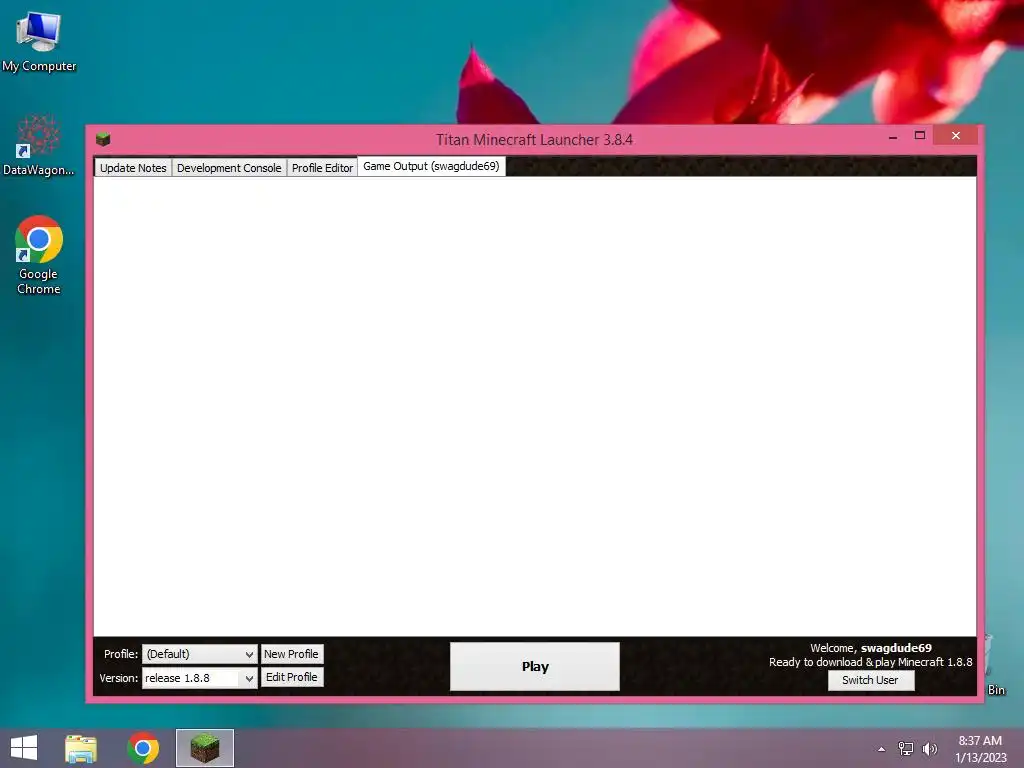Open the Profile Editor tab

[322, 168]
